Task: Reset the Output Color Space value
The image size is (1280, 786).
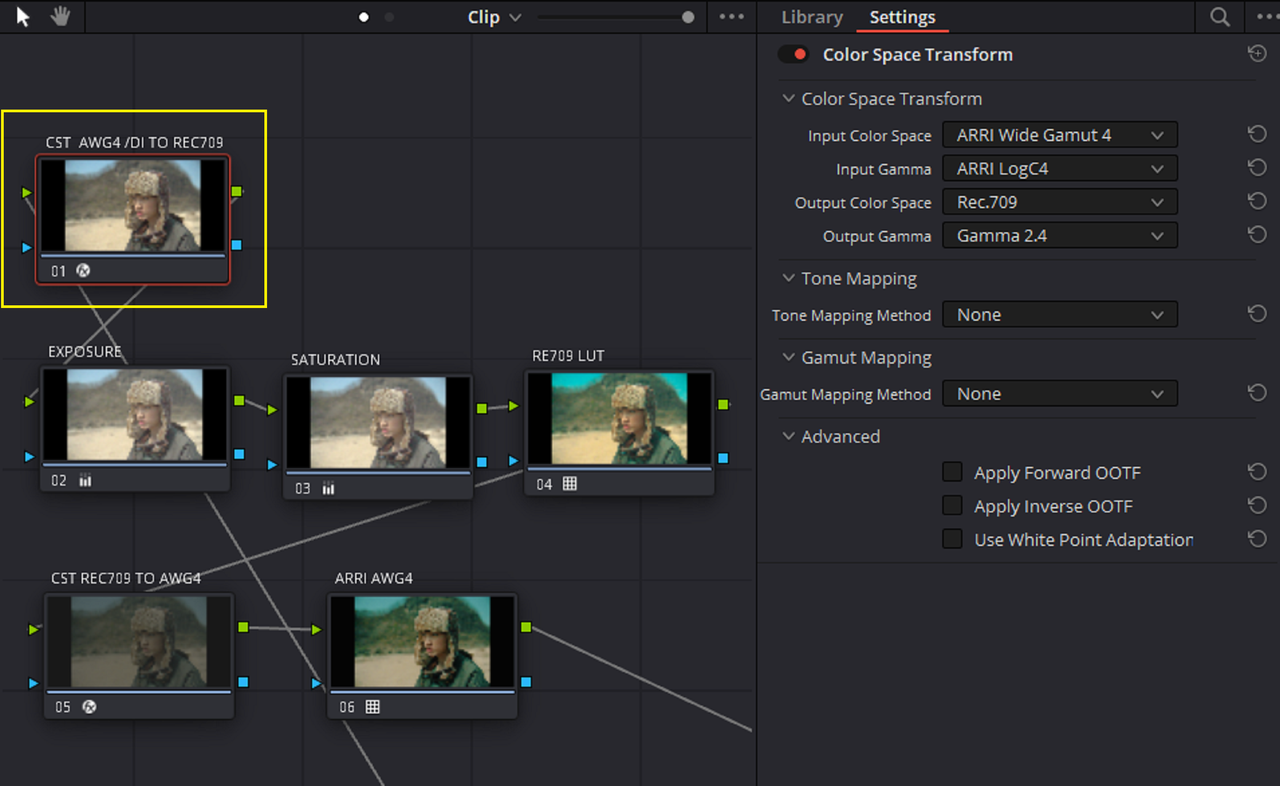Action: click(x=1257, y=202)
